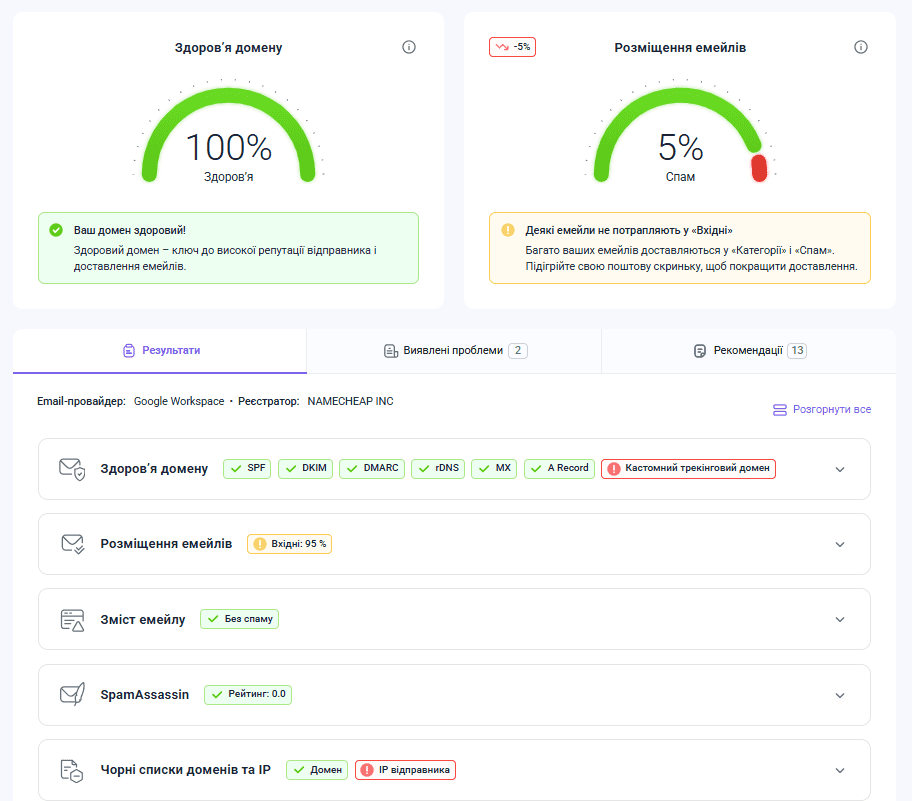Click the -5% trend badge
912x801 pixels.
click(512, 47)
